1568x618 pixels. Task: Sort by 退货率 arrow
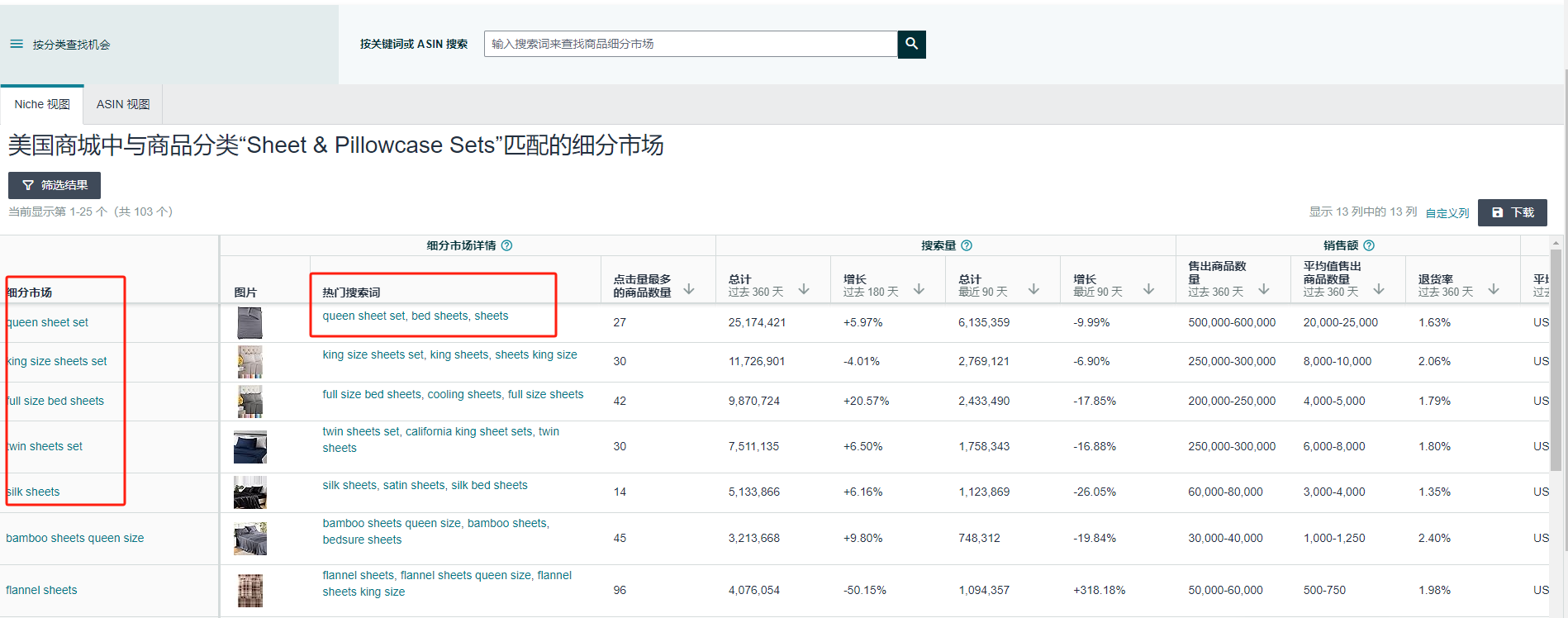(x=1494, y=288)
